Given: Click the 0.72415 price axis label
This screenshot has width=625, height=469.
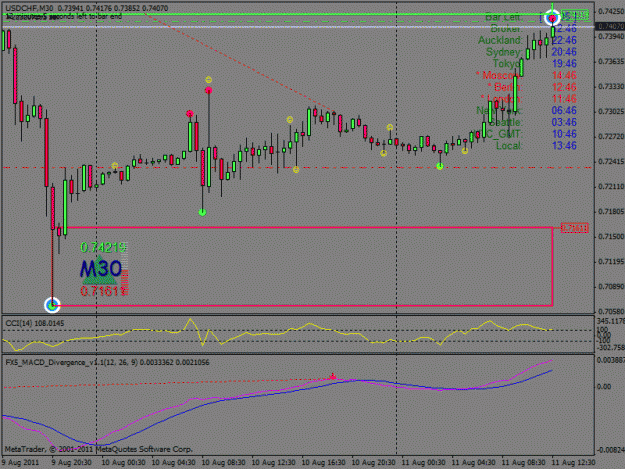Looking at the screenshot, I should 611,161.
